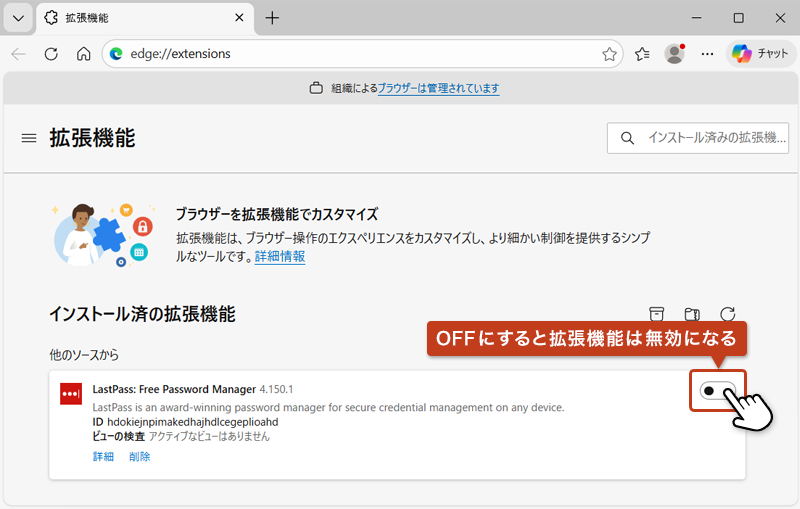Click the edge://extensions address bar

(362, 54)
